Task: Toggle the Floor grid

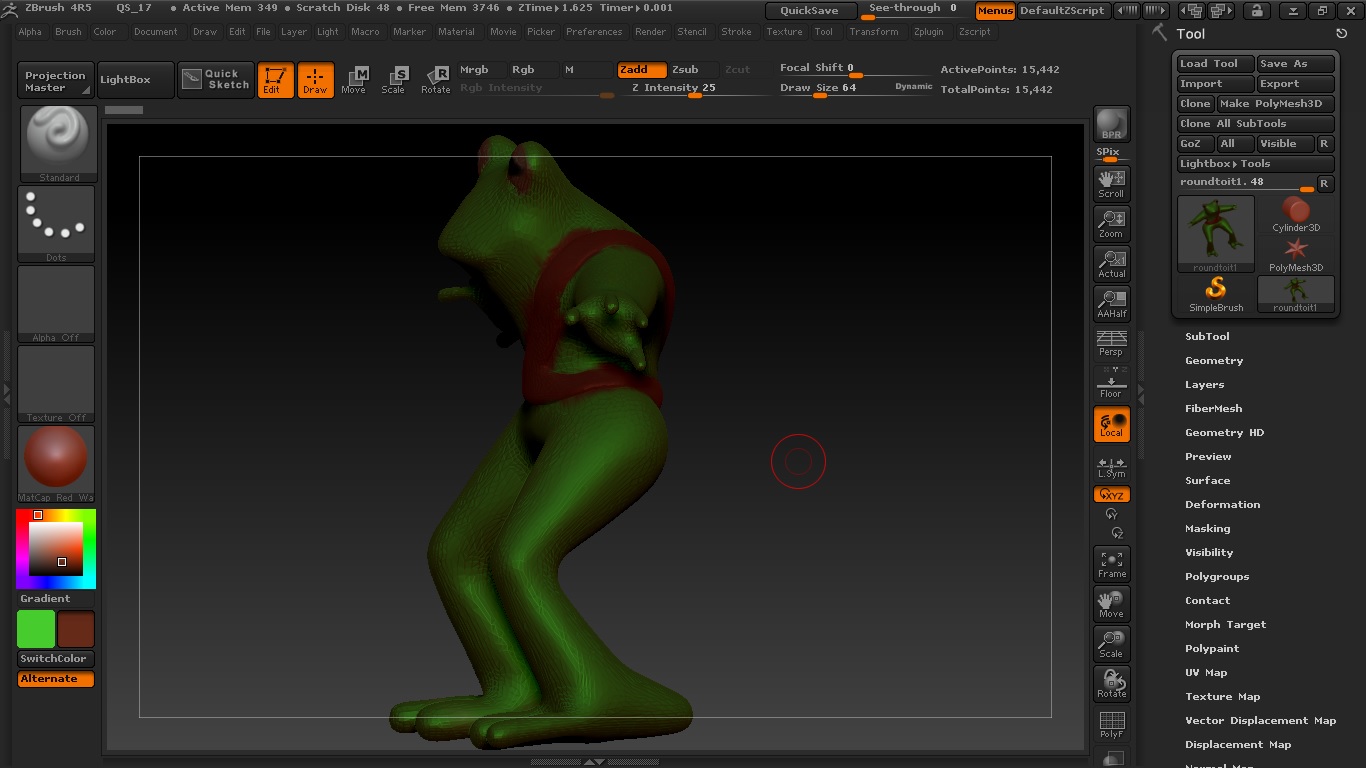Action: (1111, 383)
